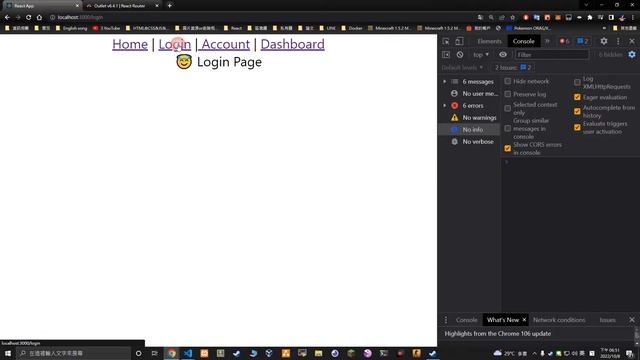The width and height of the screenshot is (640, 360).
Task: Select the inspect element tool in DevTools
Action: pyautogui.click(x=446, y=41)
